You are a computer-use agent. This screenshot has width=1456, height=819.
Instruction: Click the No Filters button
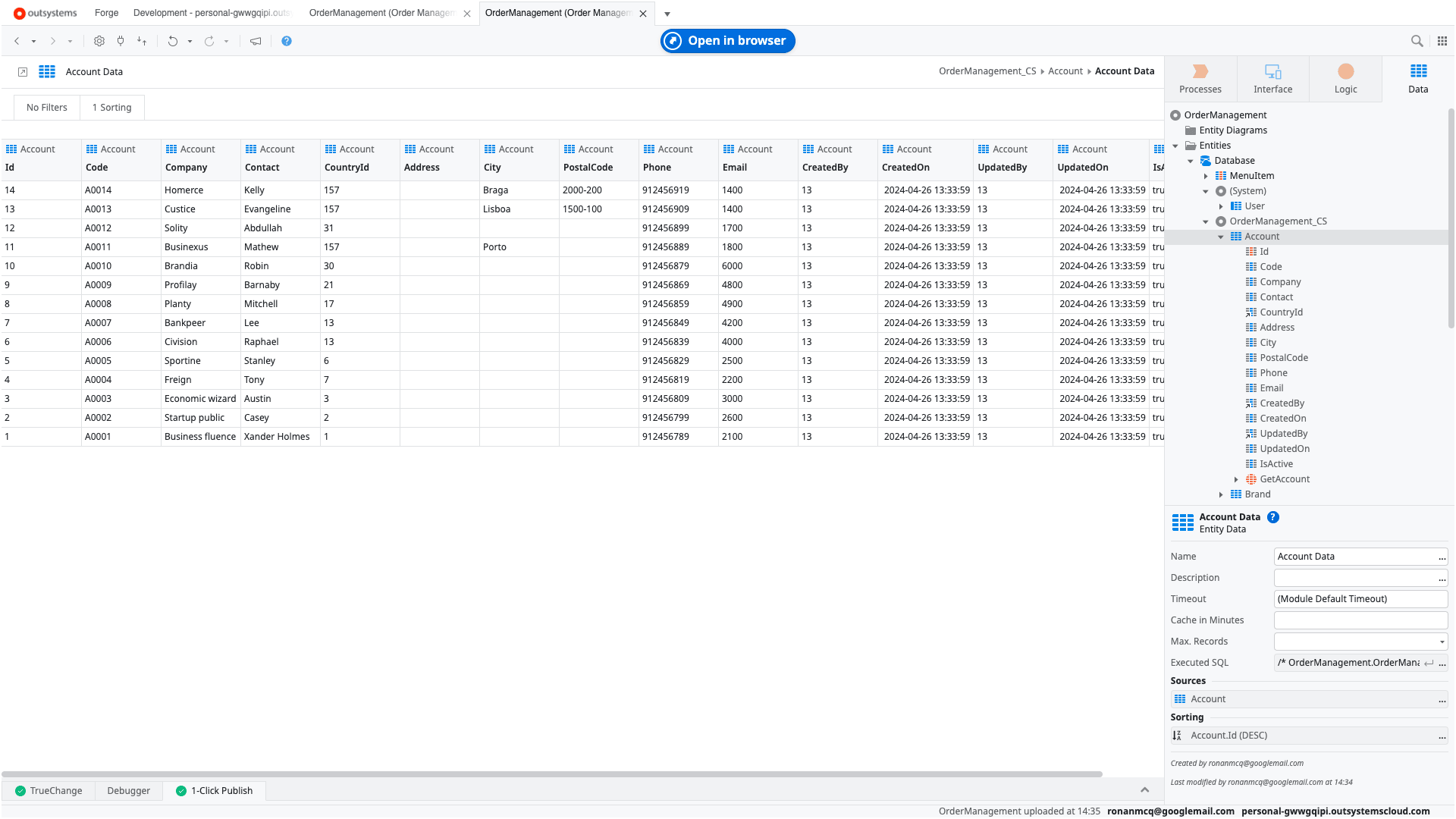pos(47,108)
